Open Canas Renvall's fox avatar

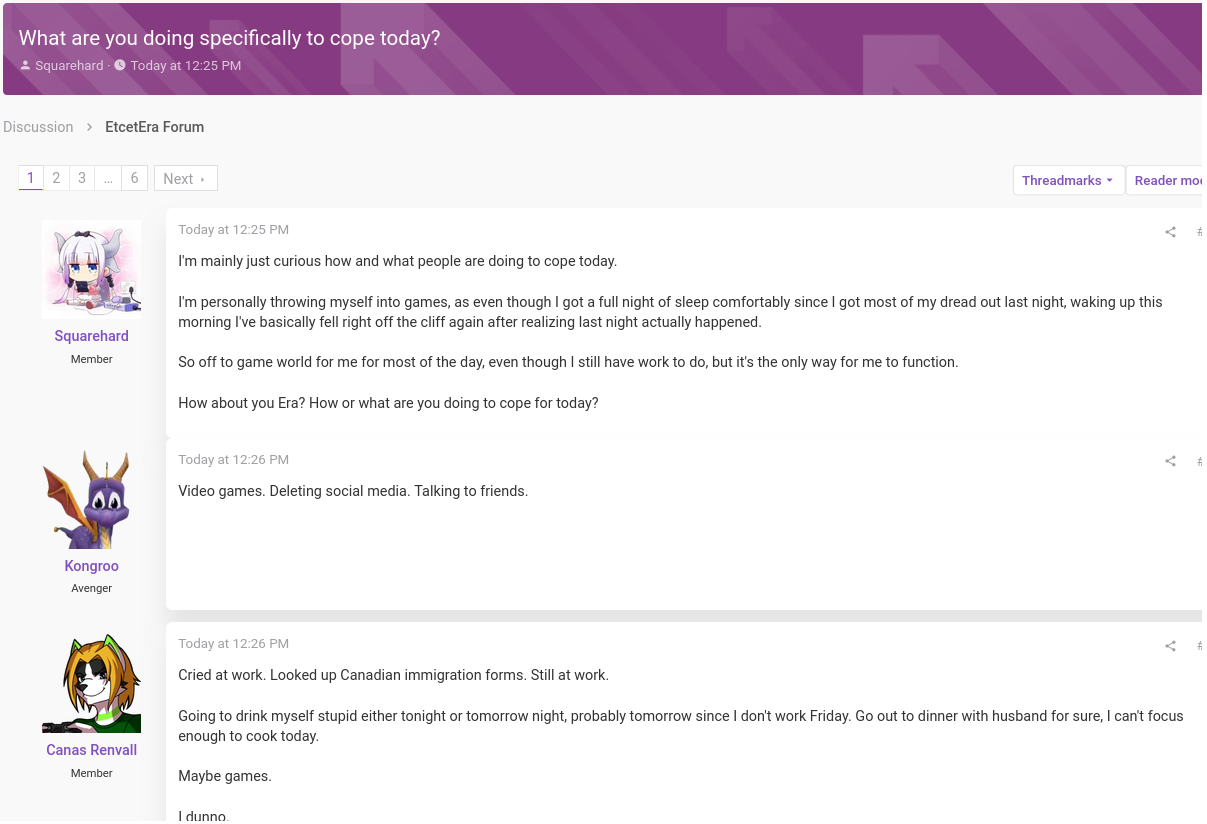coord(91,683)
